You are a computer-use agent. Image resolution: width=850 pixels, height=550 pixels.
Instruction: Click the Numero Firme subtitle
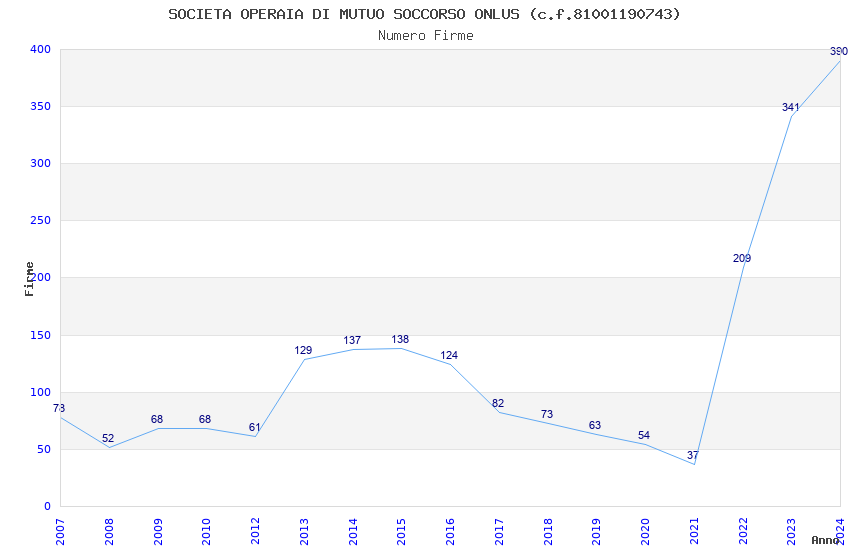(x=425, y=35)
